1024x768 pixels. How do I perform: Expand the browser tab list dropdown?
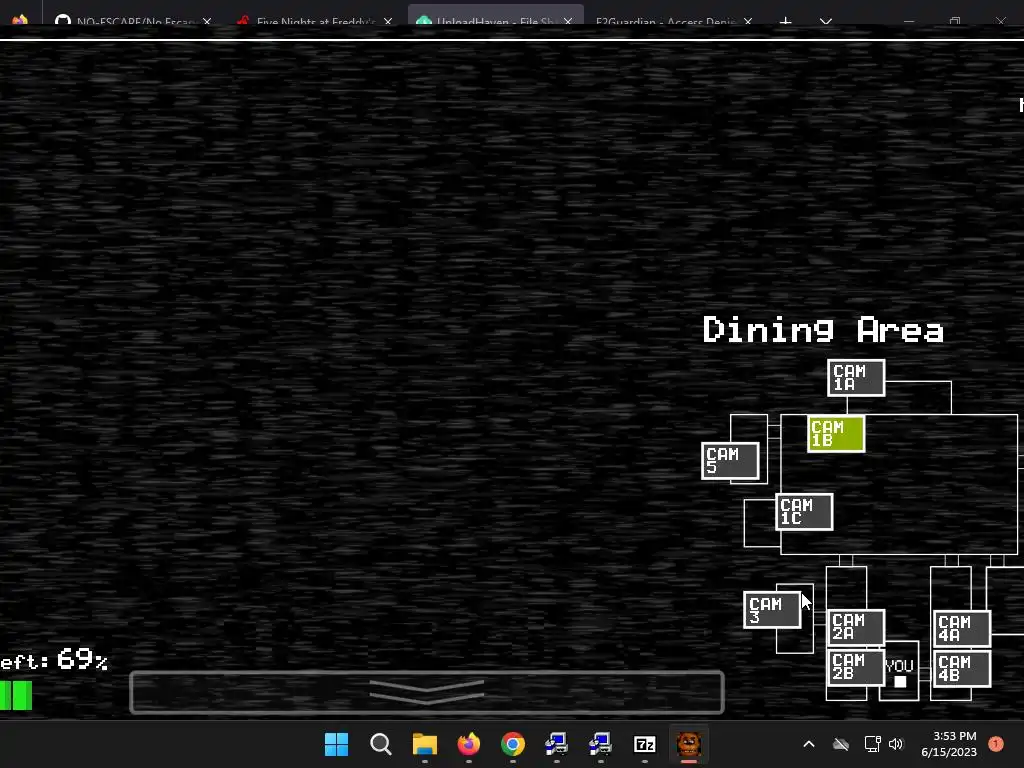pyautogui.click(x=826, y=22)
